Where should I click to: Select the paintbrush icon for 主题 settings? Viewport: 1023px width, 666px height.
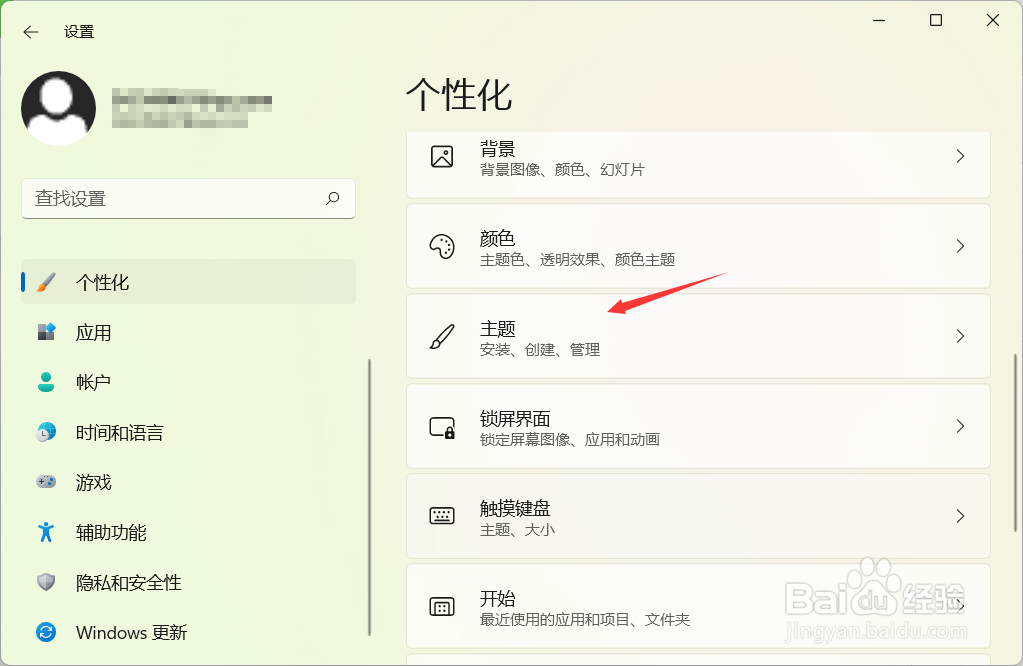(x=442, y=336)
